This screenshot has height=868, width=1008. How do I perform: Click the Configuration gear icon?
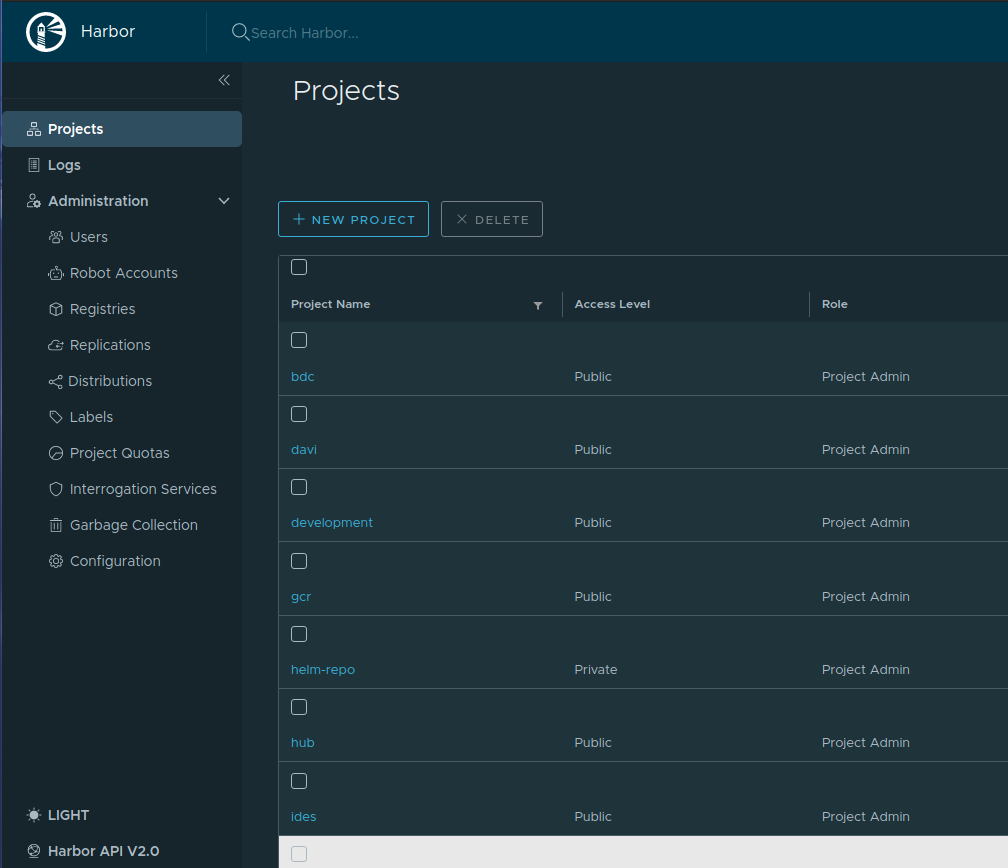(56, 561)
